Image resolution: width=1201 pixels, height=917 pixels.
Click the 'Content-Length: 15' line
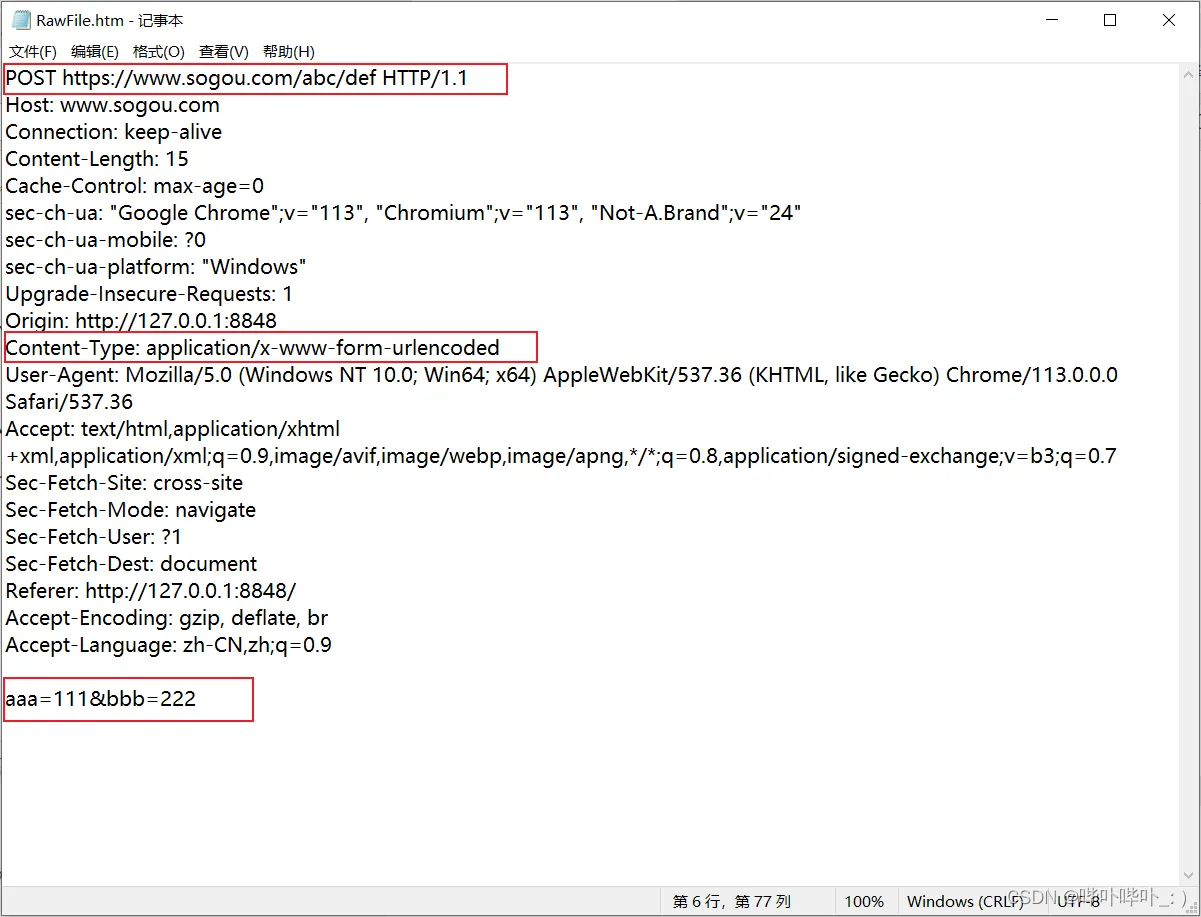pos(97,159)
